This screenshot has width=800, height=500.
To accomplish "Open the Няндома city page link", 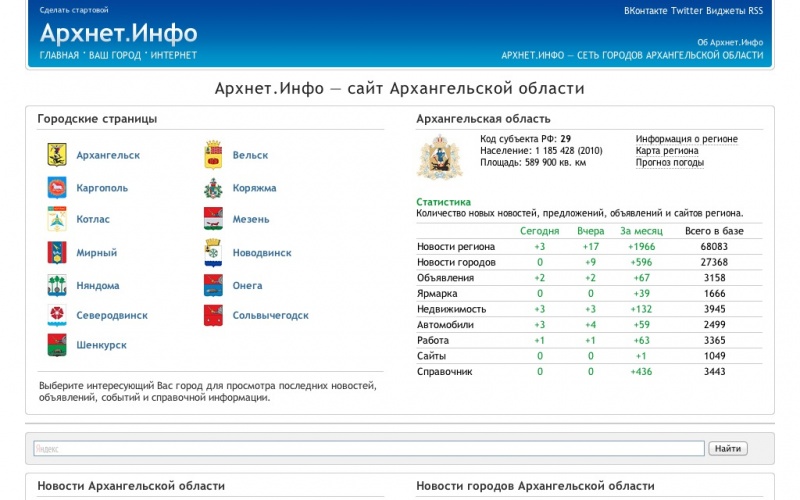I will point(97,285).
